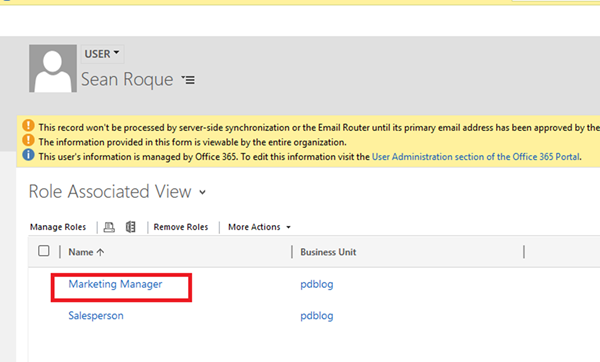
Task: Expand More Actions menu
Action: coord(259,227)
